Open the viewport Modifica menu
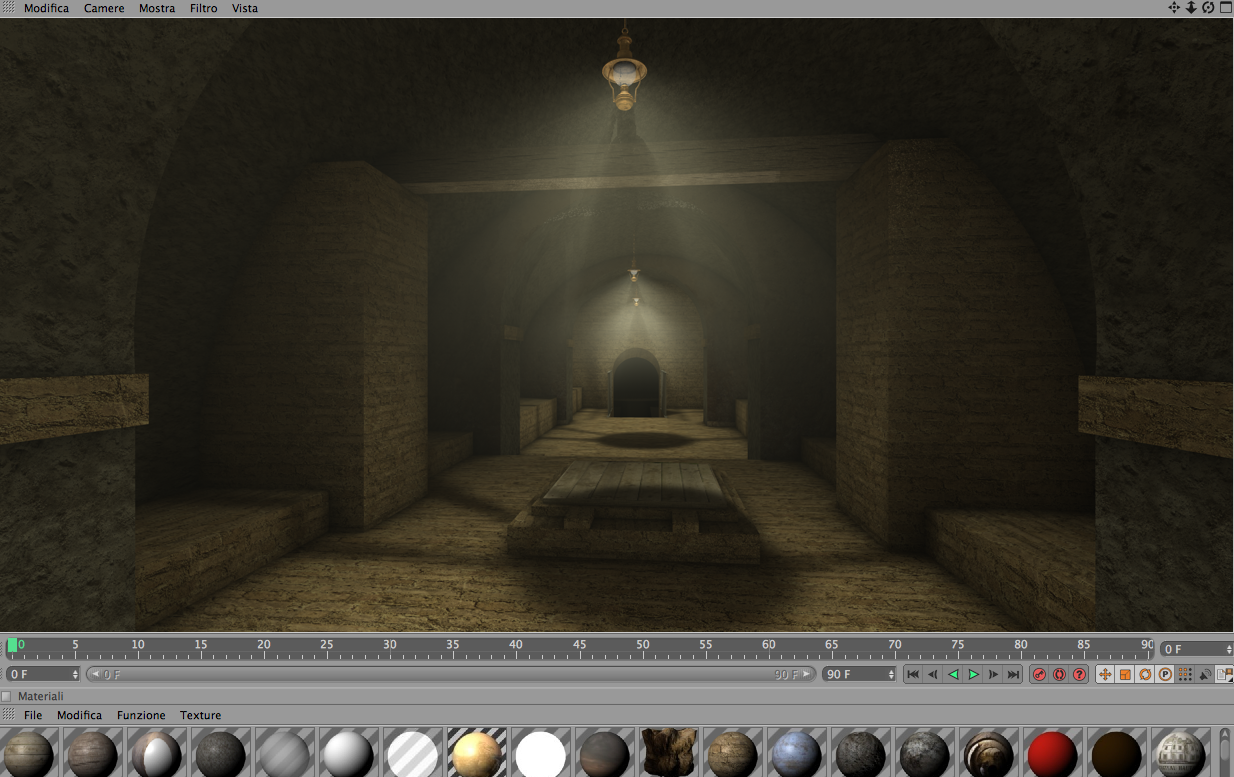 tap(46, 8)
